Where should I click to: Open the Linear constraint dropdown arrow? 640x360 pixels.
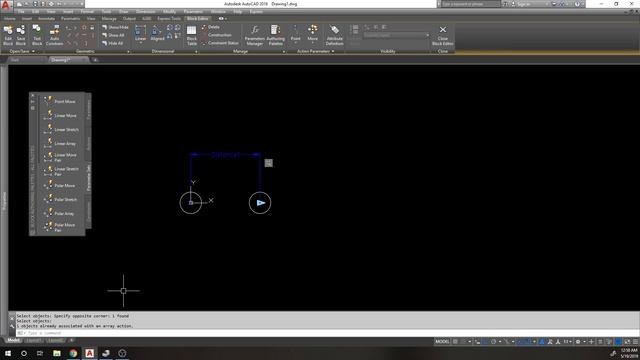click(x=140, y=43)
